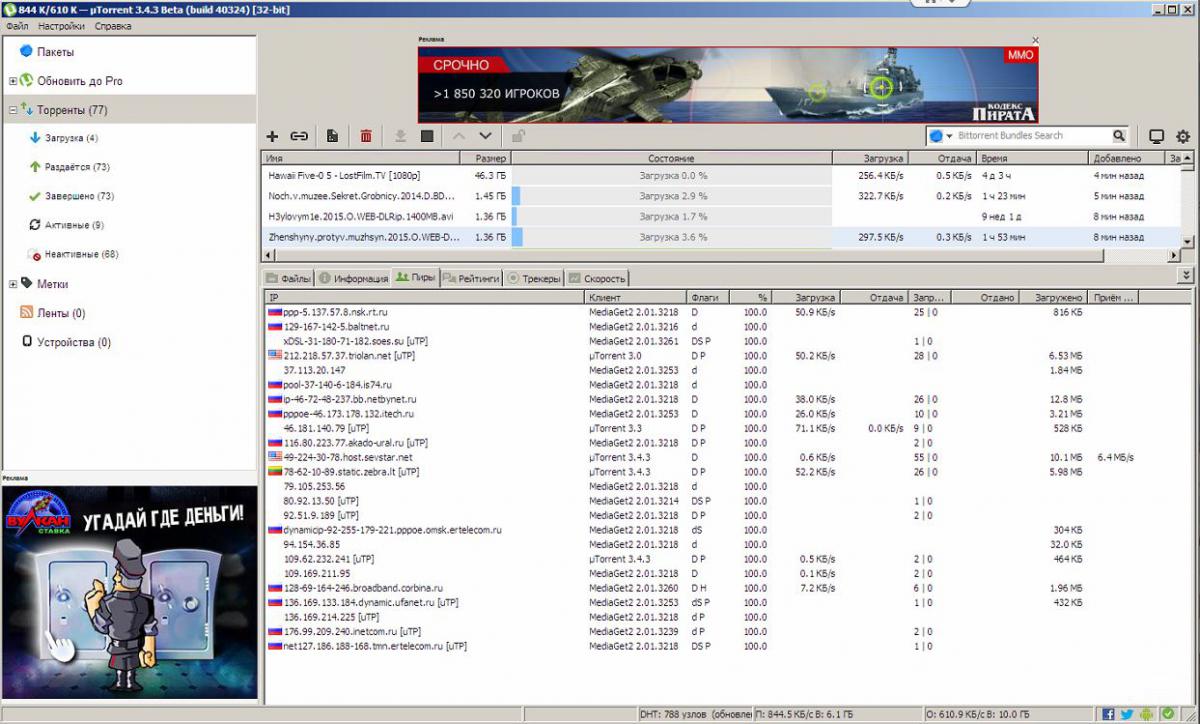Collapse the Торренты tree node
The image size is (1200, 724).
point(13,110)
